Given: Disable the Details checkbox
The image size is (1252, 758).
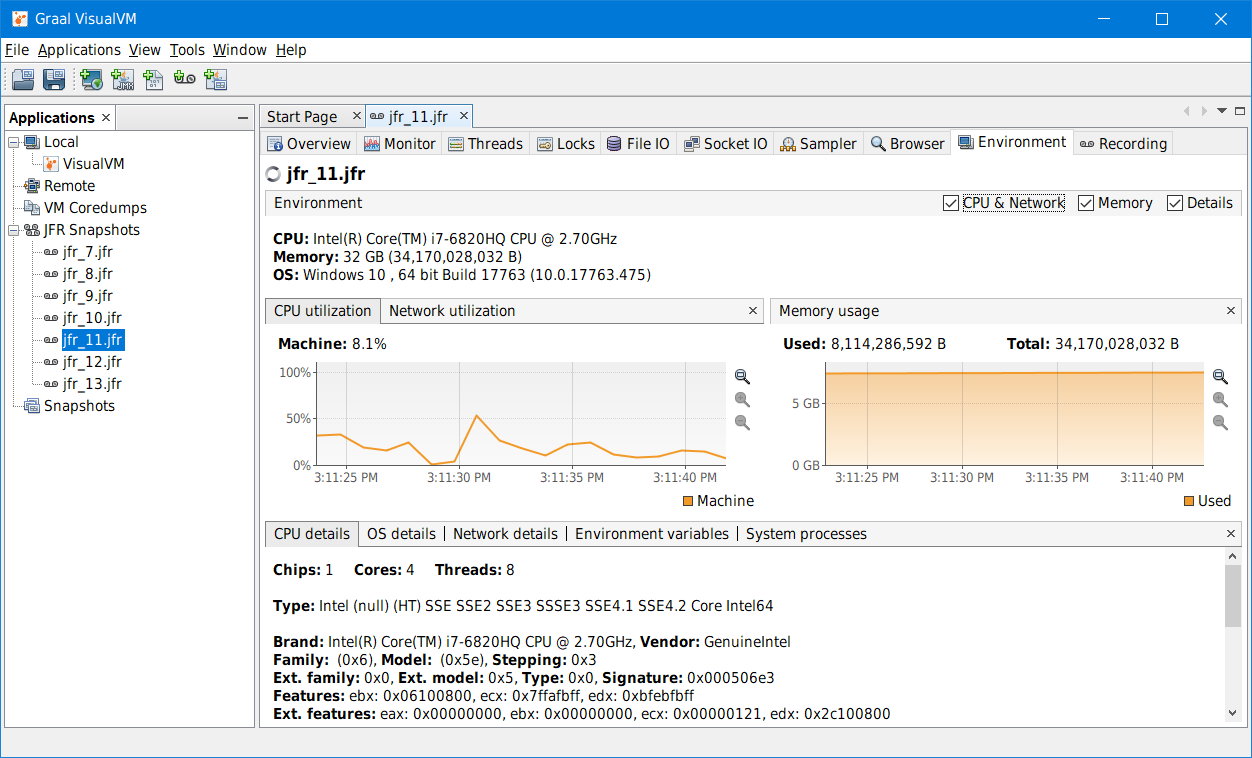Looking at the screenshot, I should (x=1175, y=203).
